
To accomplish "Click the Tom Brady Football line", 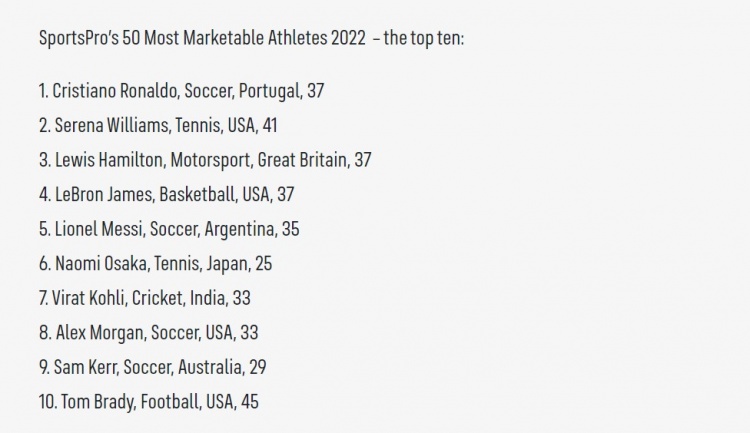I will 148,401.
